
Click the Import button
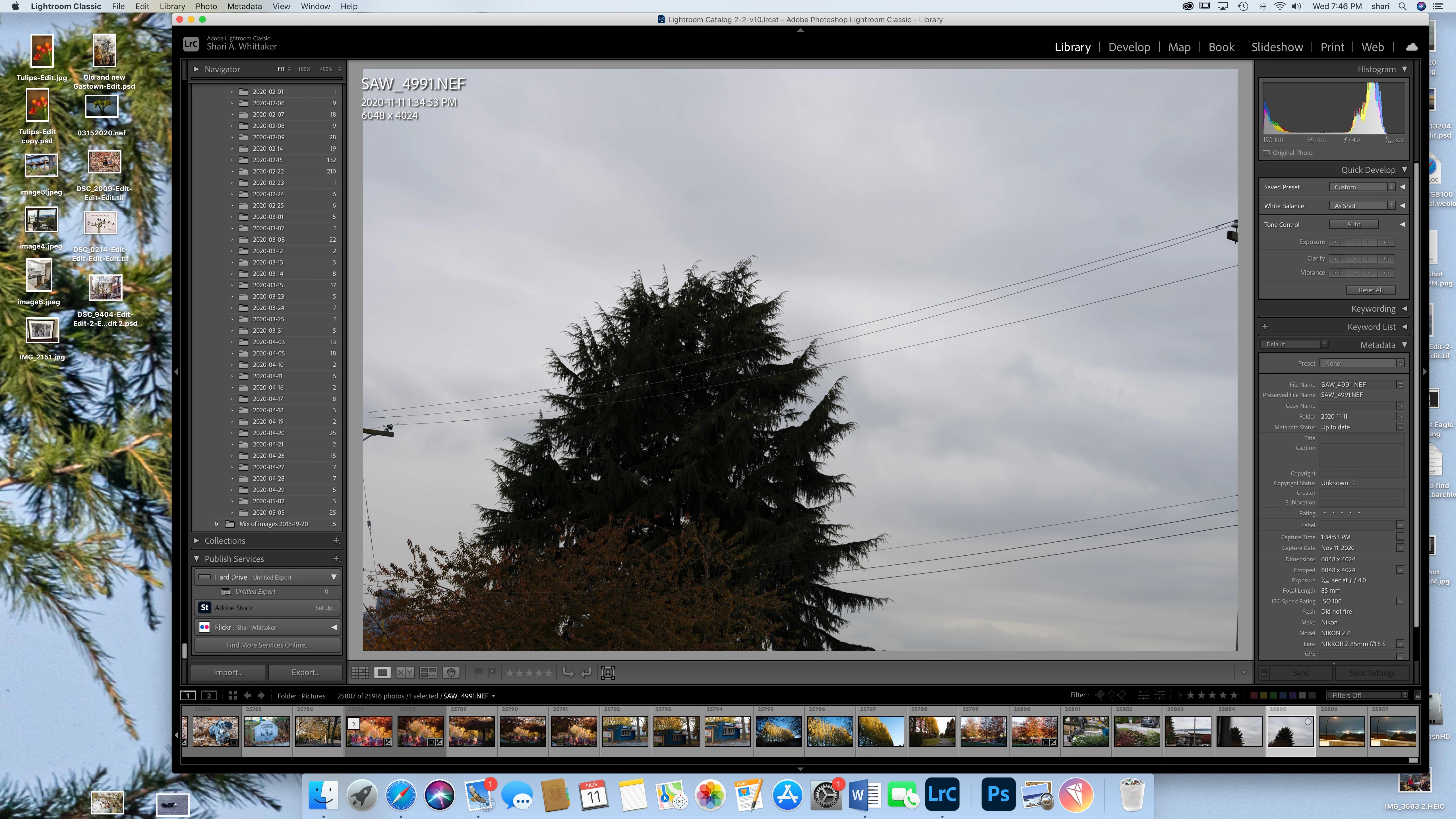pyautogui.click(x=228, y=673)
